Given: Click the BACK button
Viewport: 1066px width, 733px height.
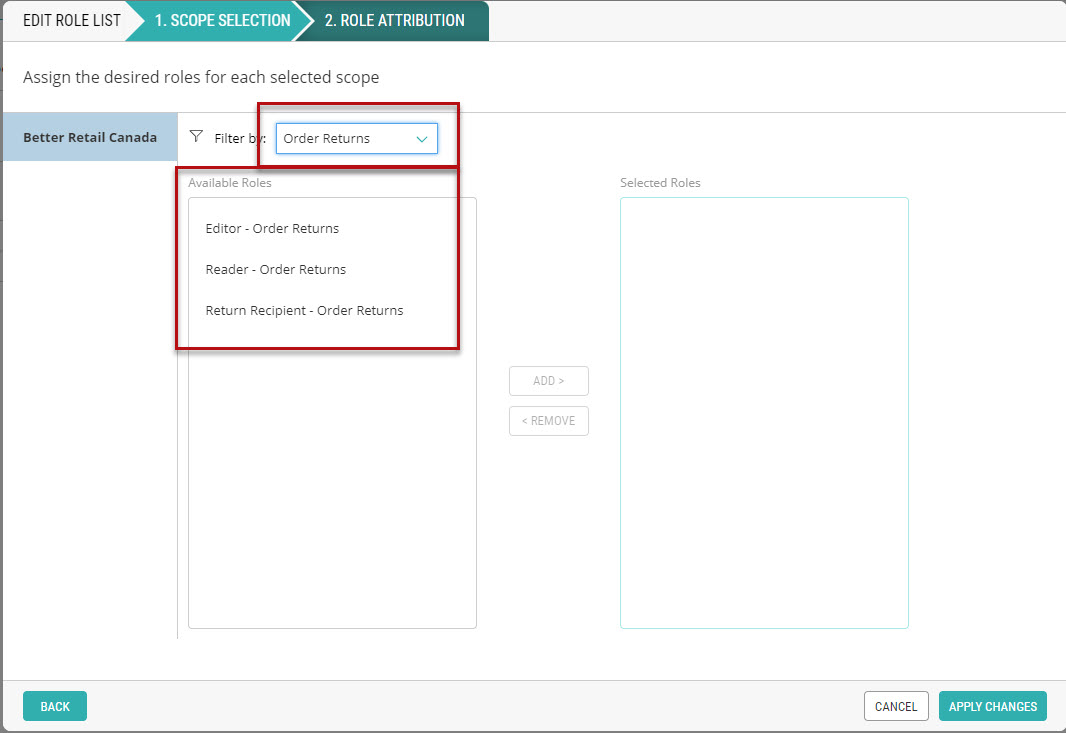Looking at the screenshot, I should point(55,706).
